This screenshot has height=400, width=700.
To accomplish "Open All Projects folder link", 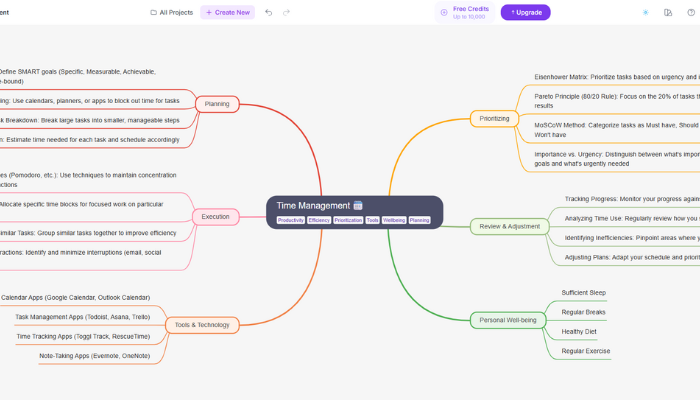I will [x=172, y=12].
